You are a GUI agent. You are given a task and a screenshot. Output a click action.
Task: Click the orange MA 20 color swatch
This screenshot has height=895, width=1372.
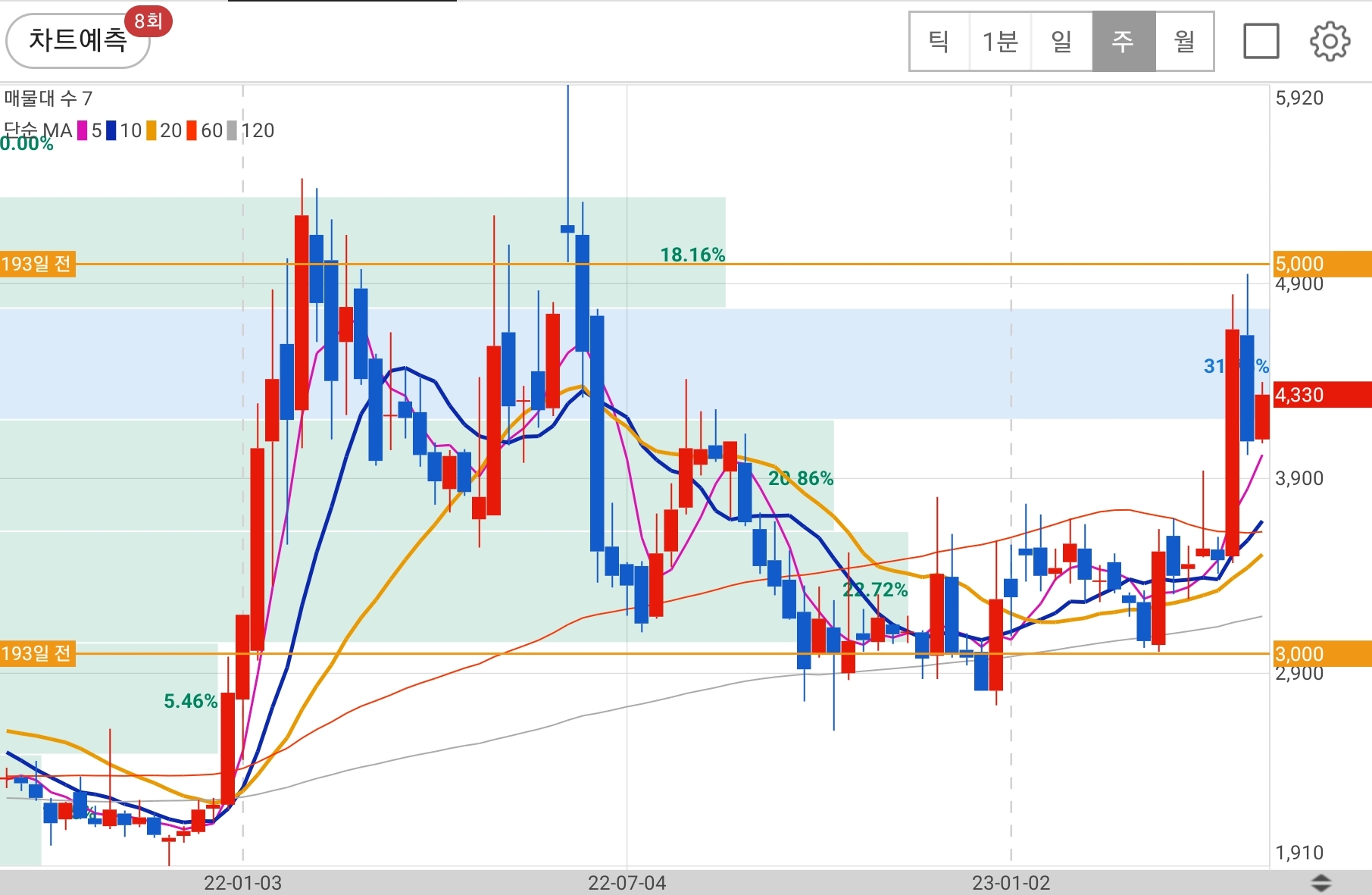152,130
